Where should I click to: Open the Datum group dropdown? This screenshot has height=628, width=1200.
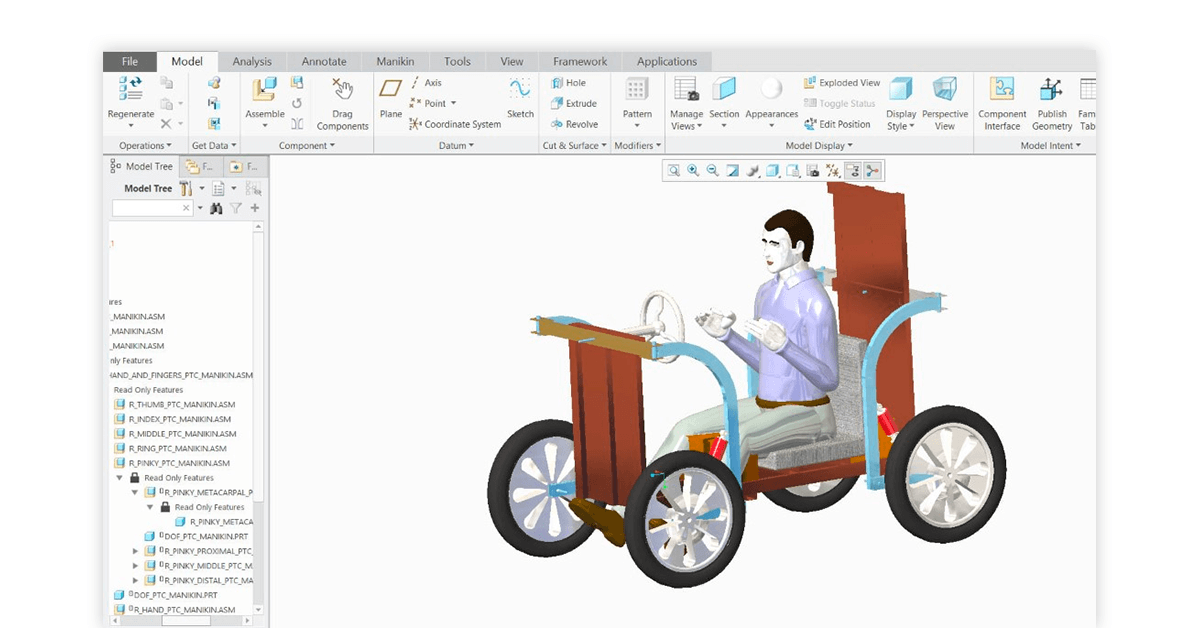pos(456,145)
